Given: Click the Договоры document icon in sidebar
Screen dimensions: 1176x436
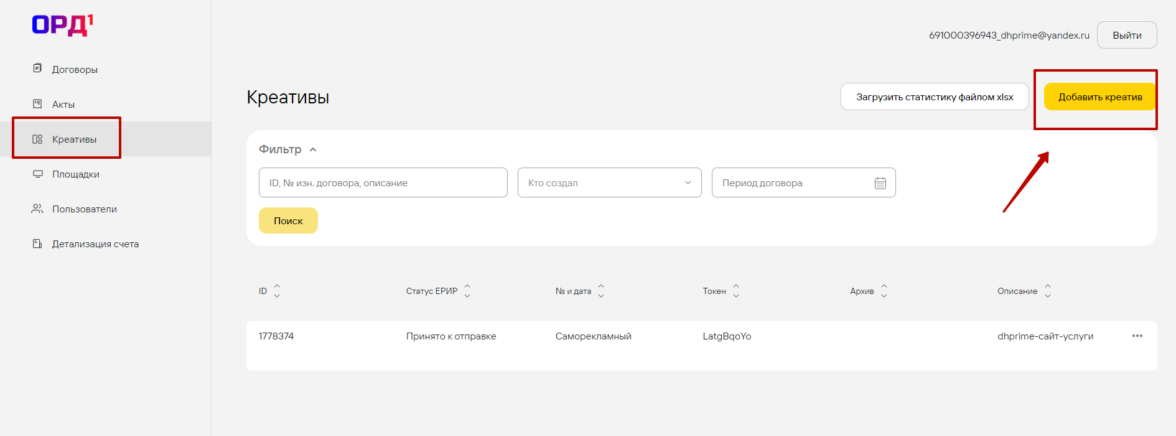Looking at the screenshot, I should click(x=38, y=69).
